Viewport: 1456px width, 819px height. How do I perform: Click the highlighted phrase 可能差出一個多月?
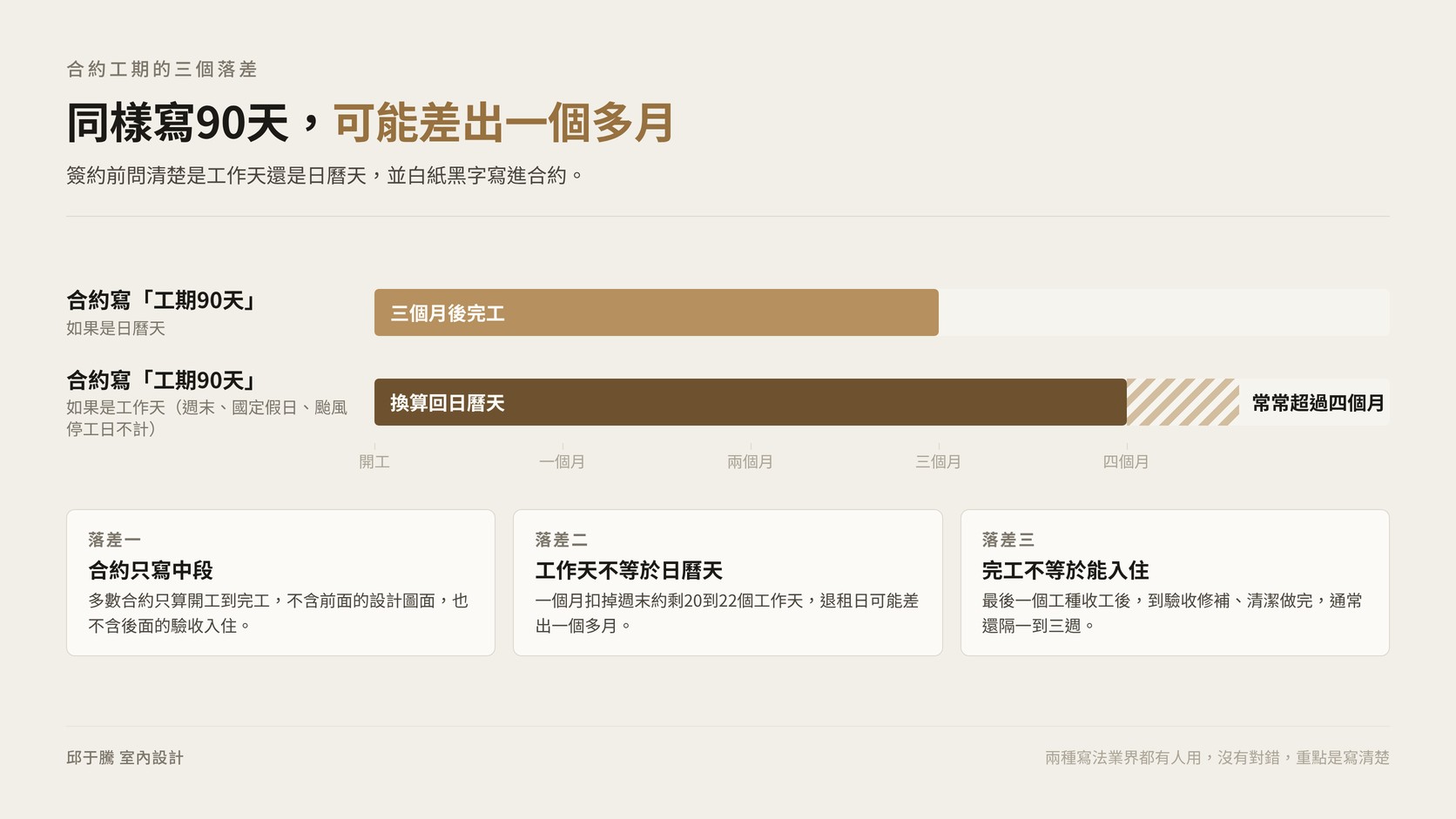(x=504, y=123)
